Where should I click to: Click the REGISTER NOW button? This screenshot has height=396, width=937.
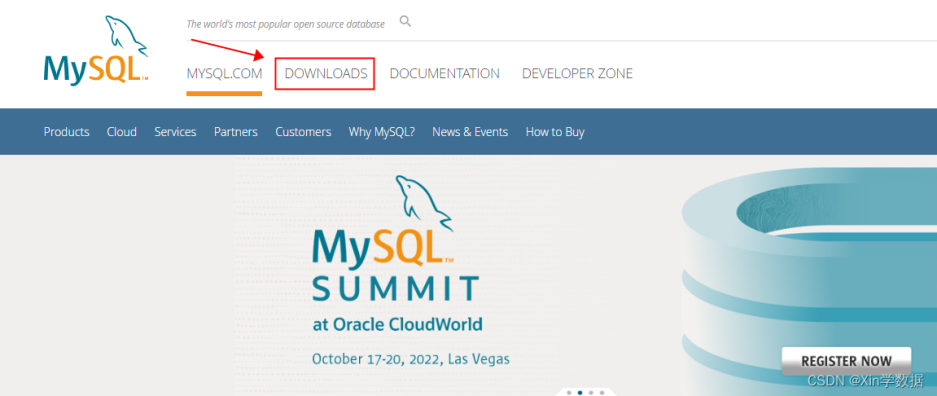click(x=846, y=361)
